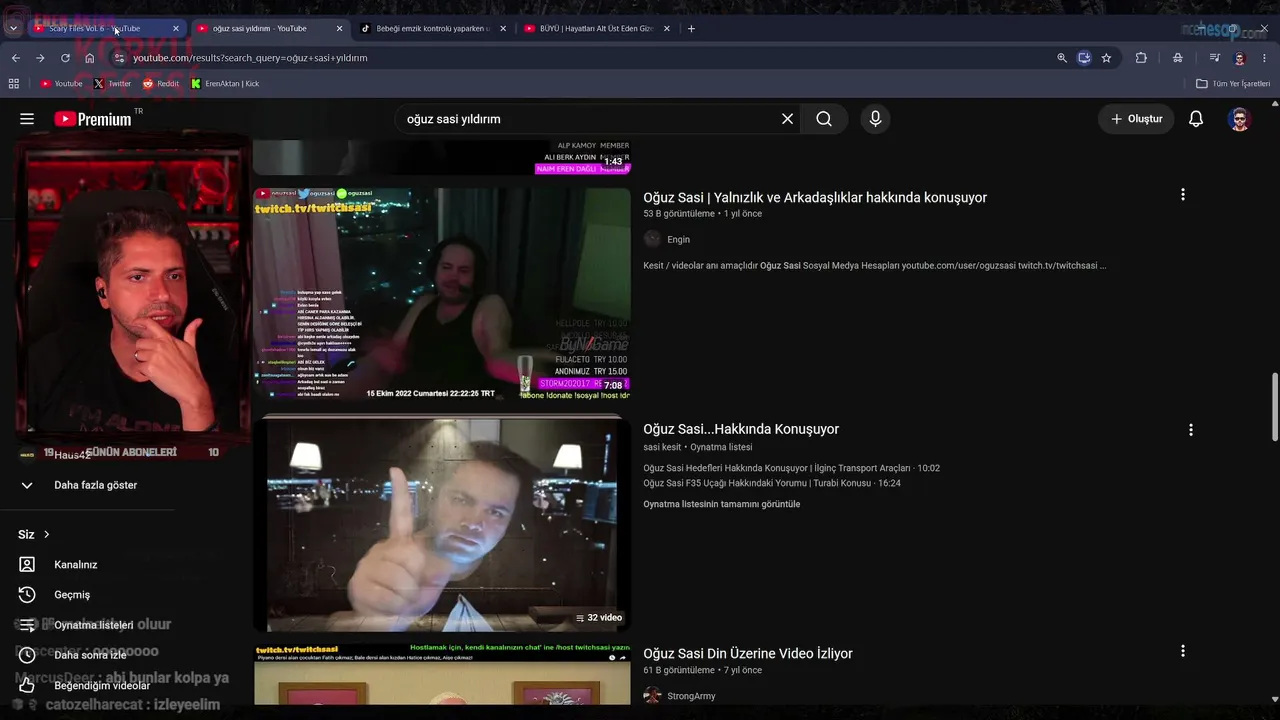
Task: Open the Engin channel link
Action: click(678, 240)
